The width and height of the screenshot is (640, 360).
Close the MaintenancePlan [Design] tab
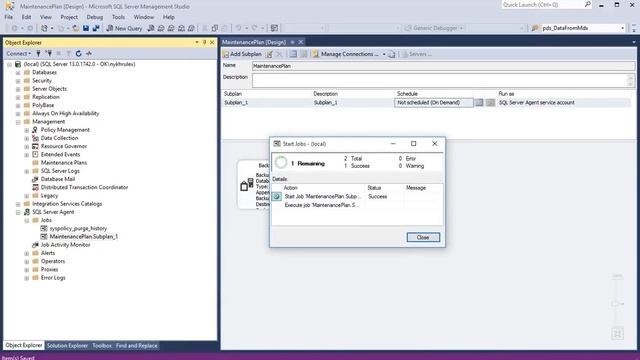[x=301, y=42]
